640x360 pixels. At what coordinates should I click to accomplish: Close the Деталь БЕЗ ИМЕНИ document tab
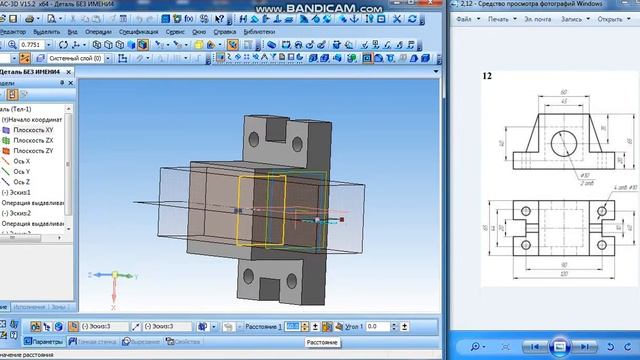(69, 72)
